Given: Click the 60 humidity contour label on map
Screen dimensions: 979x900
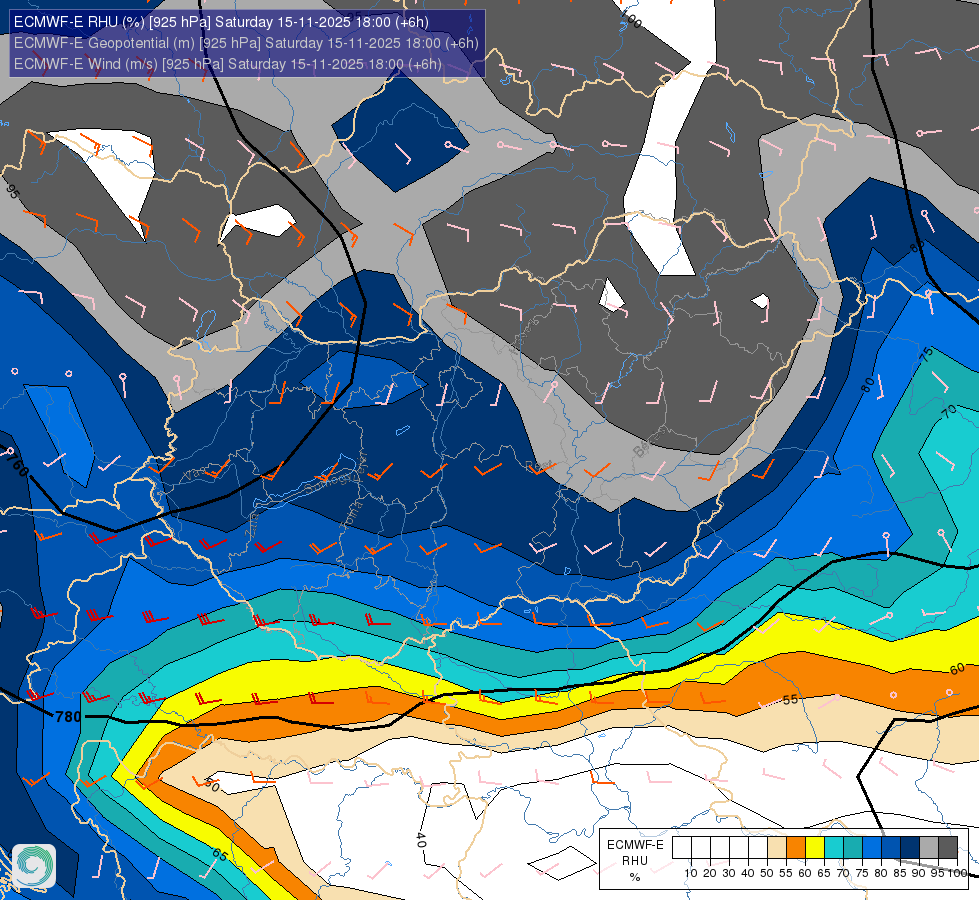Looking at the screenshot, I should pos(957,670).
